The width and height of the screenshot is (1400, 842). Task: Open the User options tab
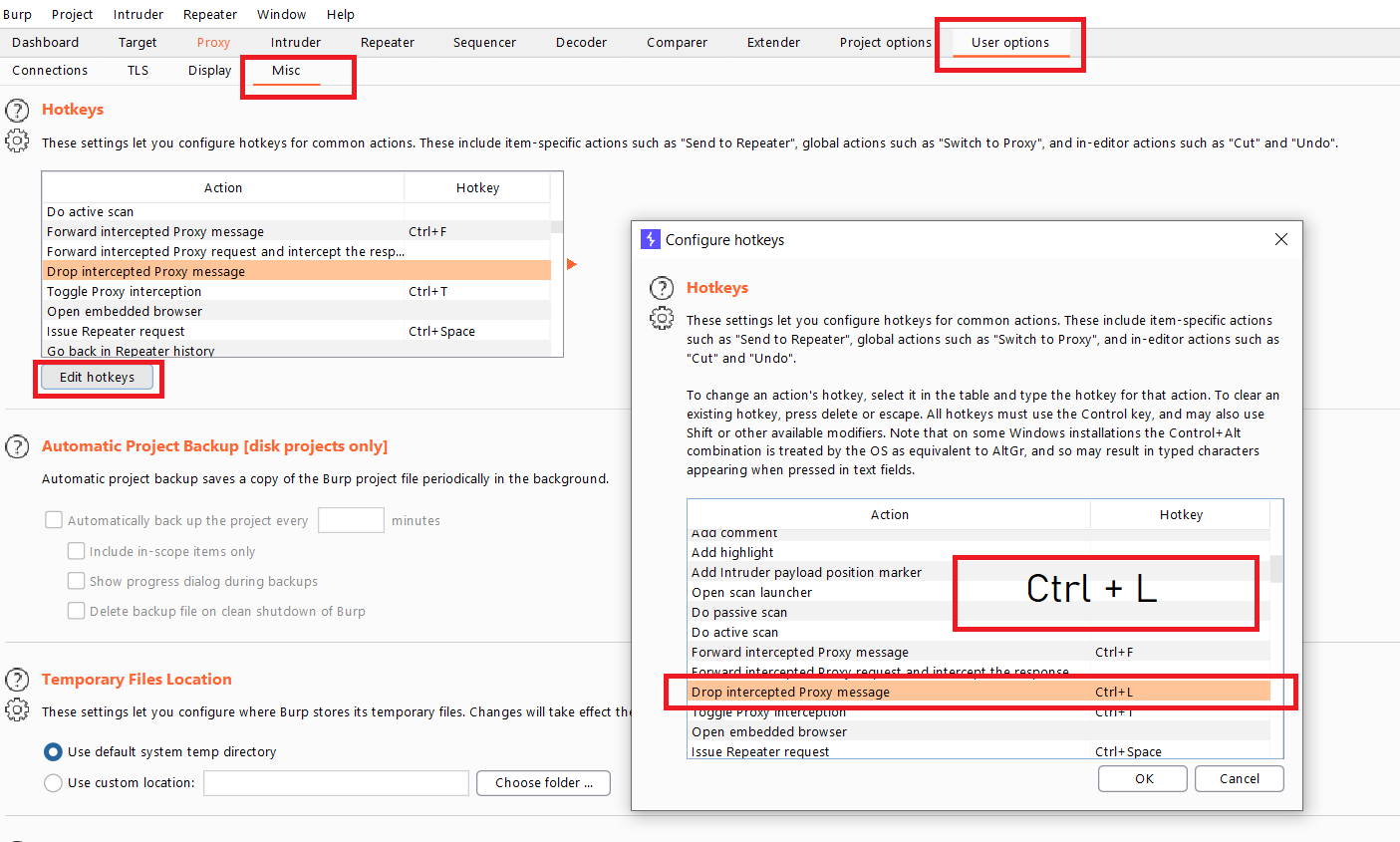pyautogui.click(x=1009, y=42)
